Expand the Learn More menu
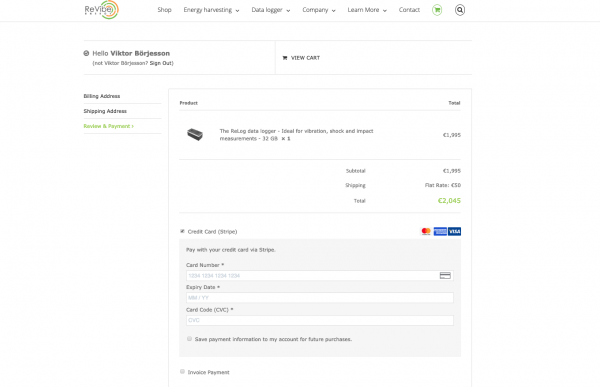Image resolution: width=600 pixels, height=387 pixels. (367, 10)
